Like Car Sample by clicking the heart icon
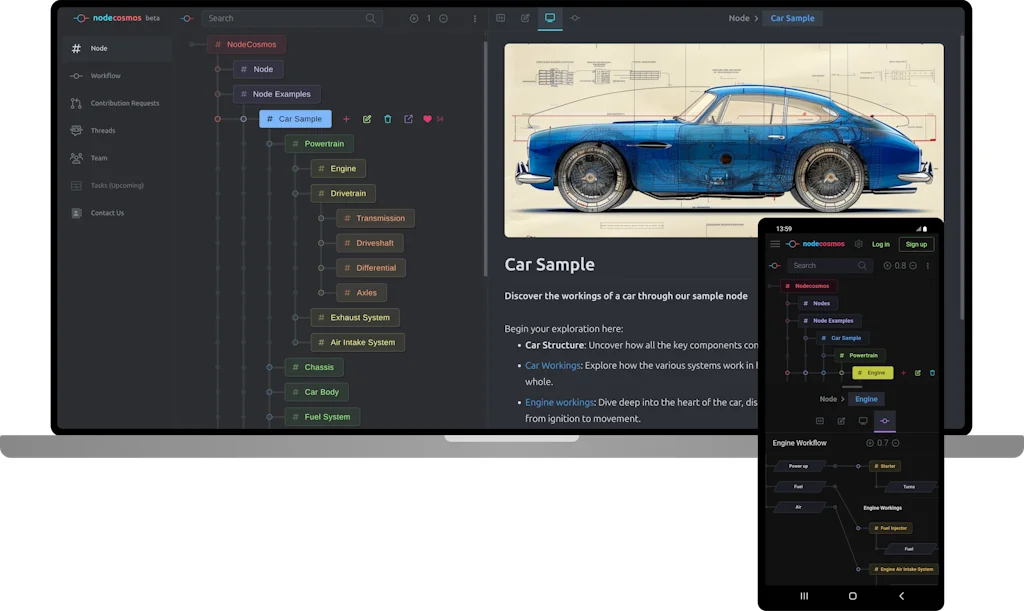Screen dimensions: 1024x611 pos(427,118)
